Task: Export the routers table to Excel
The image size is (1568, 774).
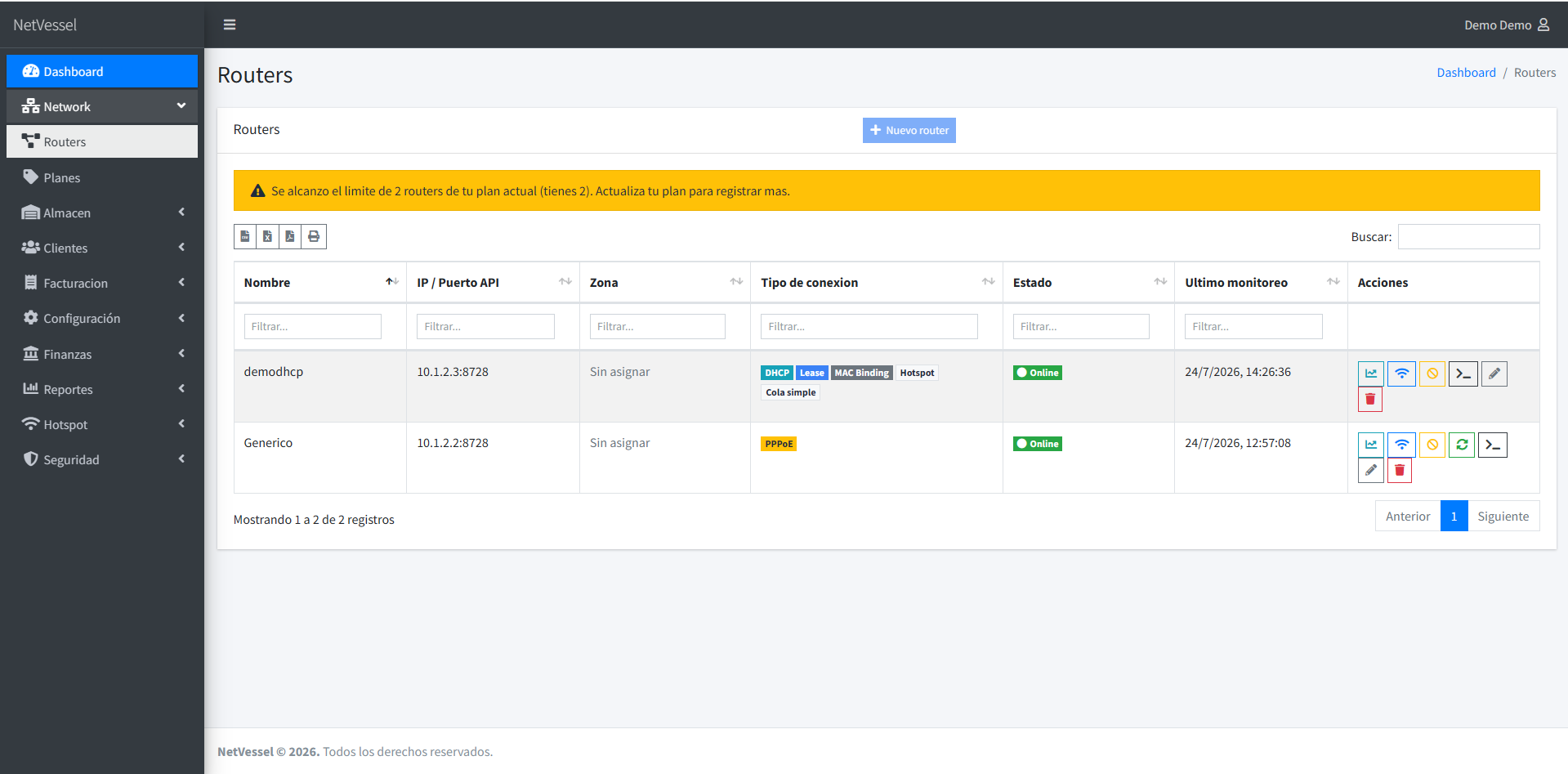Action: point(267,236)
